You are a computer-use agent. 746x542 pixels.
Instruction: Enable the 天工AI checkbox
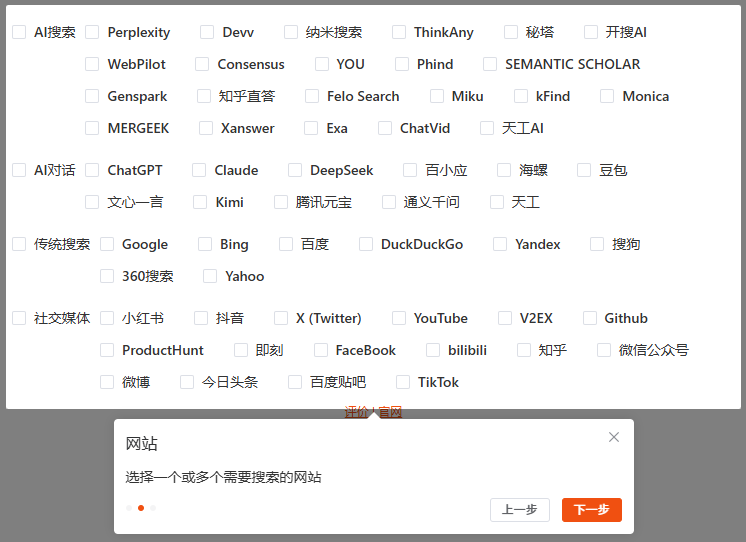coord(487,128)
